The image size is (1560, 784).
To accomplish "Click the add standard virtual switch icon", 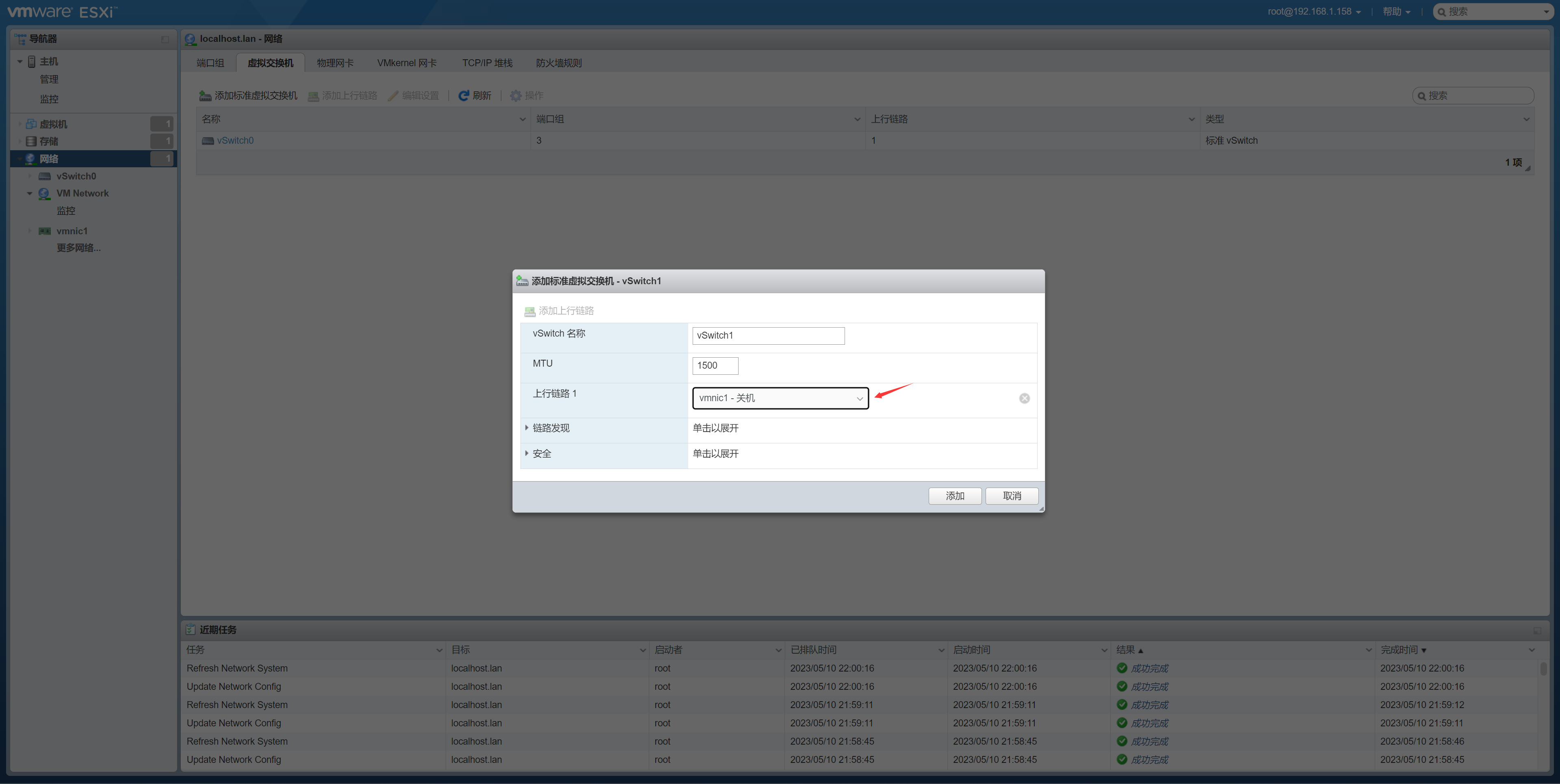I will tap(205, 96).
